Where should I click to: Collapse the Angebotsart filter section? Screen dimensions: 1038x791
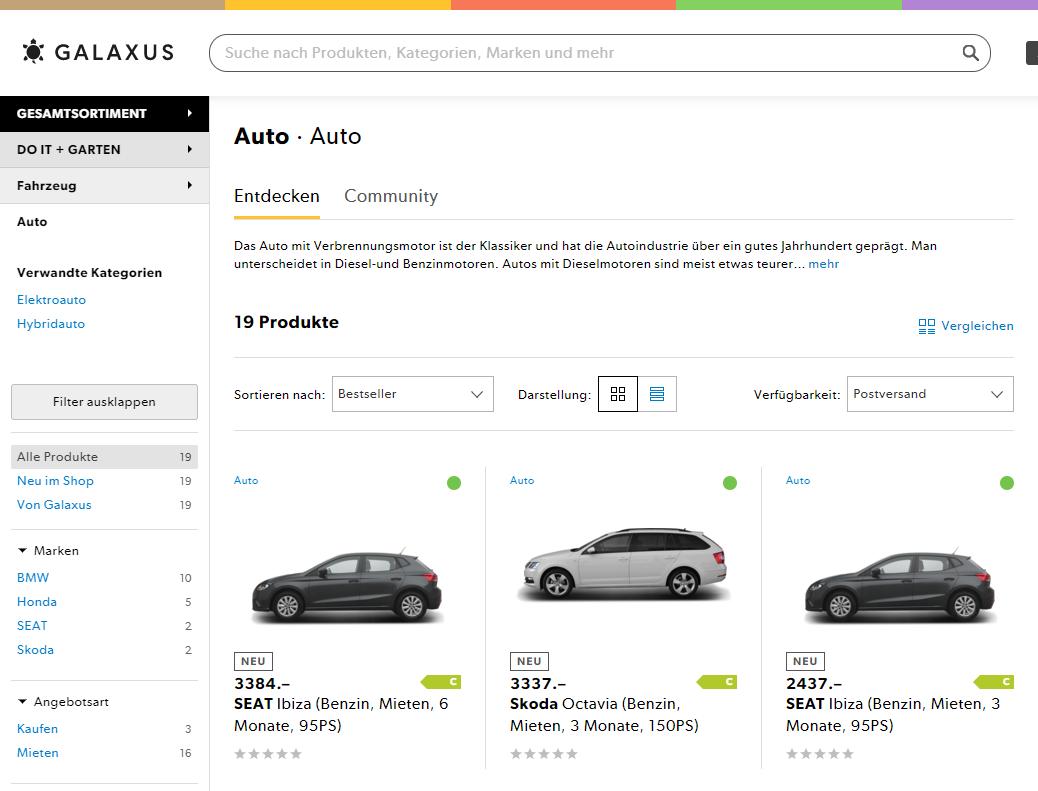pyautogui.click(x=23, y=702)
